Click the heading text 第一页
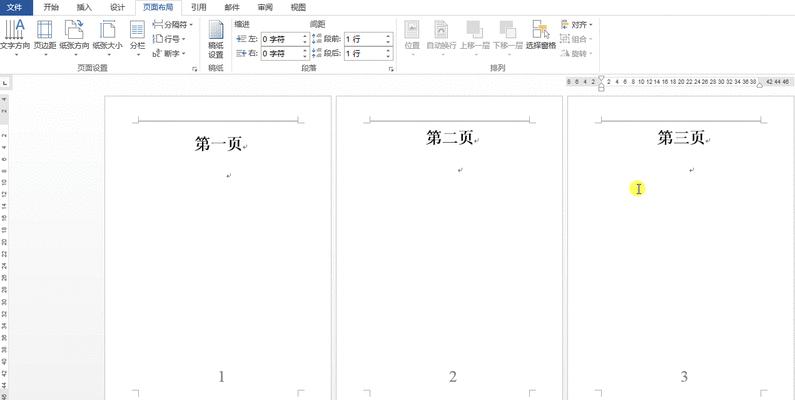The width and height of the screenshot is (795, 400). (218, 144)
